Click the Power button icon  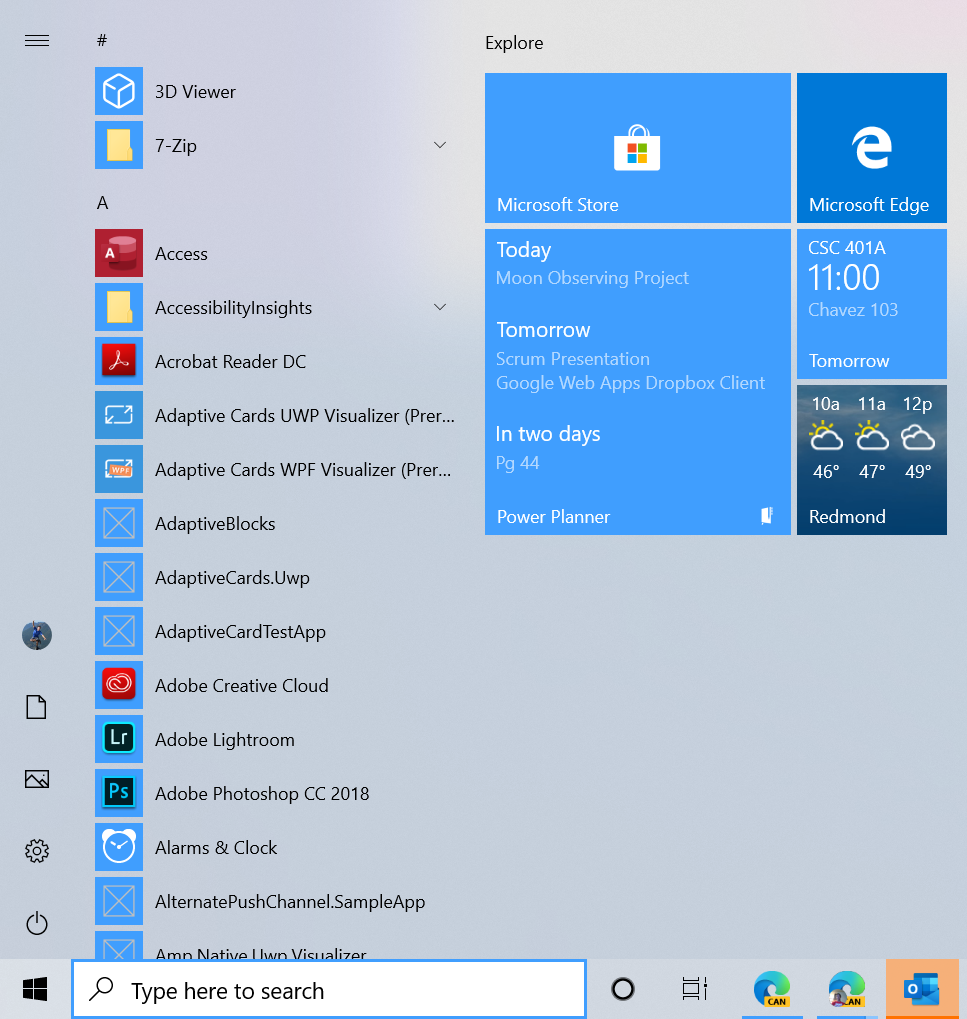pyautogui.click(x=37, y=923)
